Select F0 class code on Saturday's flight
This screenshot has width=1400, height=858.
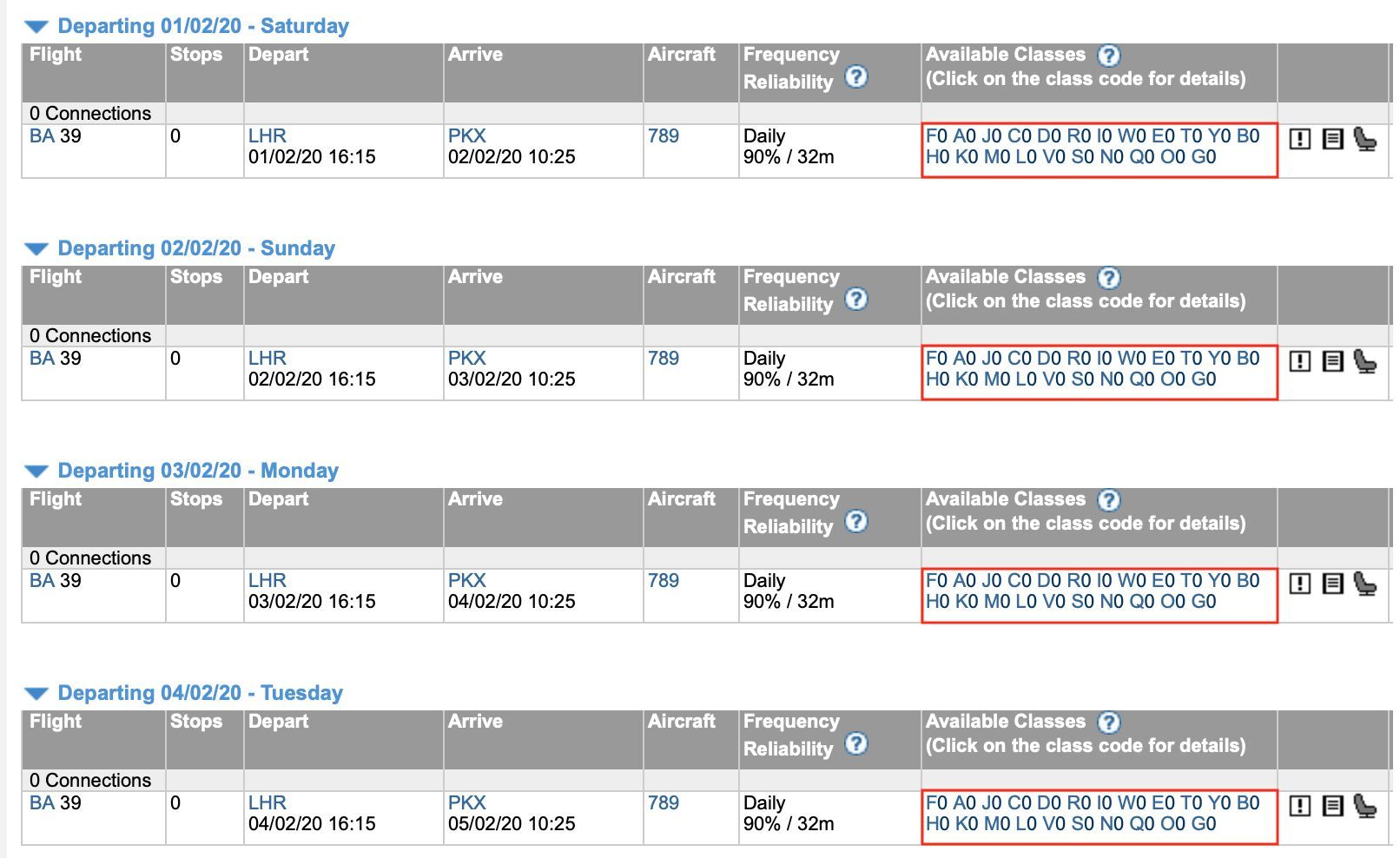(x=937, y=135)
